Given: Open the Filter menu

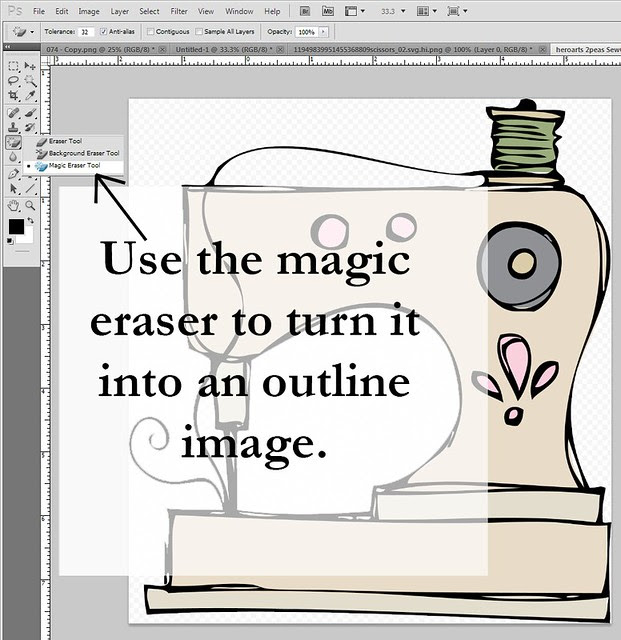Looking at the screenshot, I should [179, 11].
